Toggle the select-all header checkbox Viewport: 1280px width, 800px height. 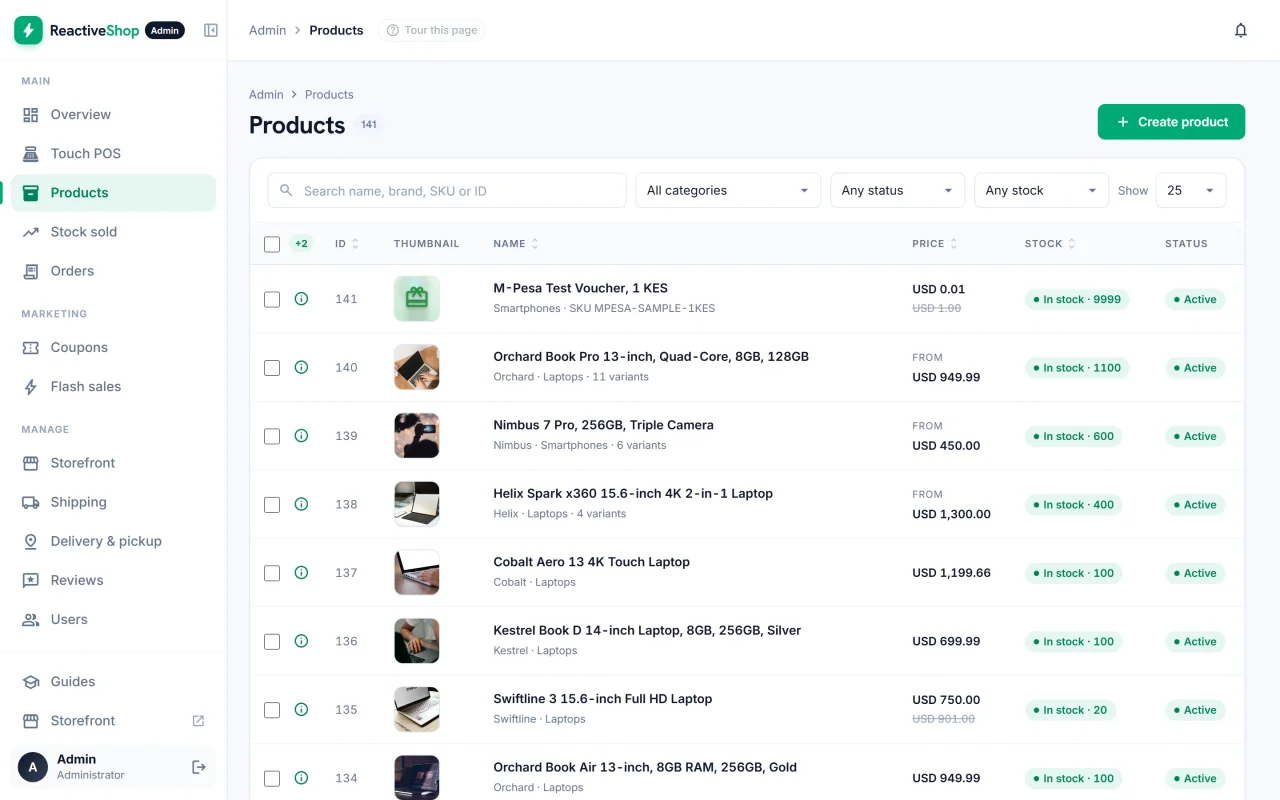pyautogui.click(x=272, y=244)
